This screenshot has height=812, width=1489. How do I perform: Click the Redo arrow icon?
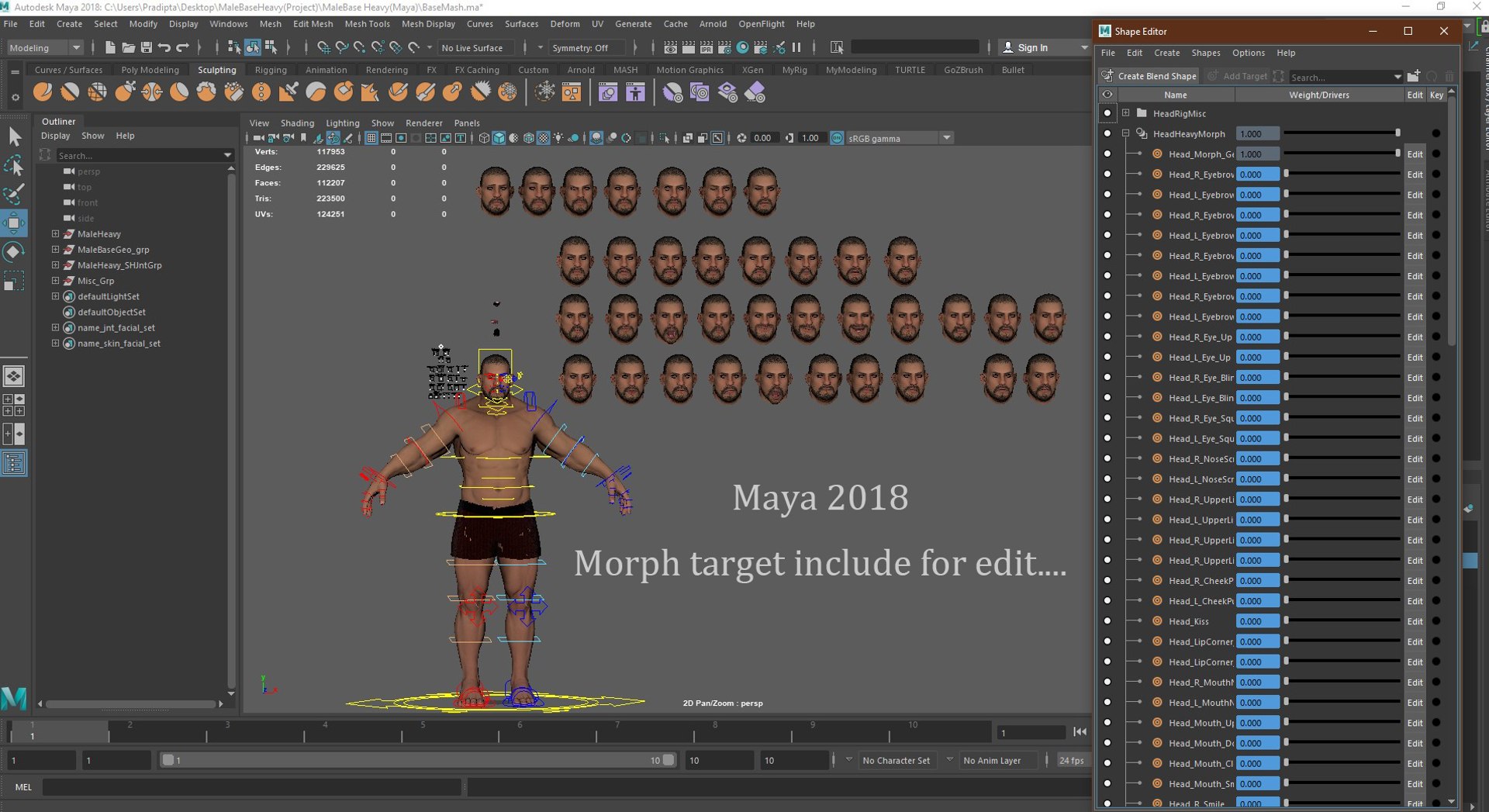point(183,47)
